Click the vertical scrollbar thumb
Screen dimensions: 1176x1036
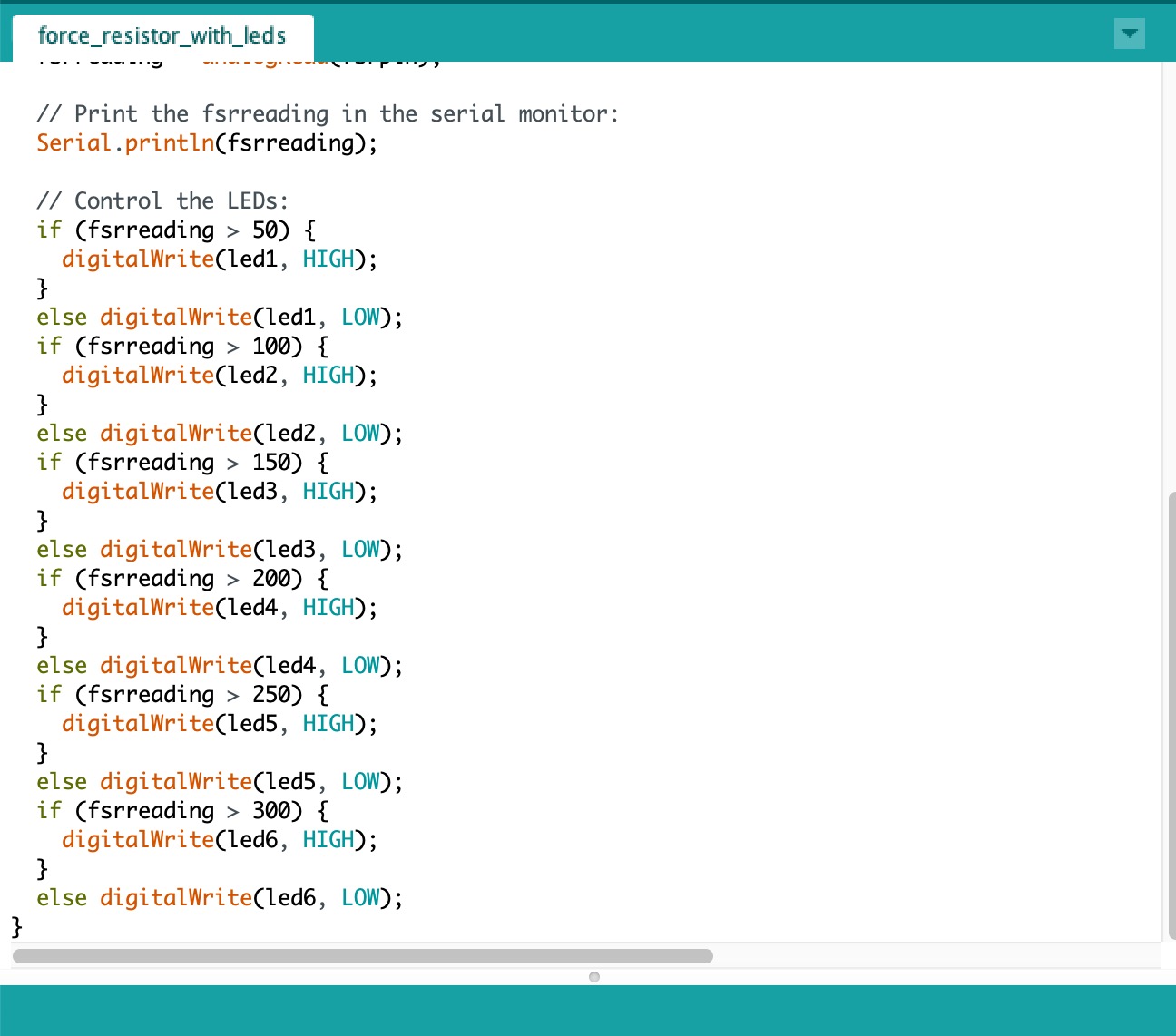click(1172, 717)
